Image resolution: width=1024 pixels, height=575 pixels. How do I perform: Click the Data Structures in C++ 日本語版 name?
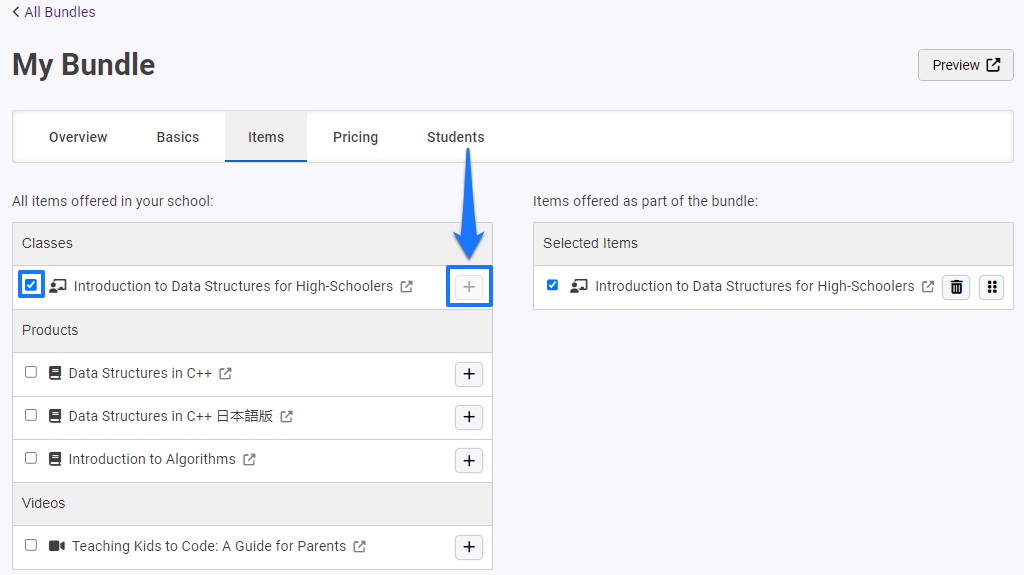pyautogui.click(x=170, y=416)
